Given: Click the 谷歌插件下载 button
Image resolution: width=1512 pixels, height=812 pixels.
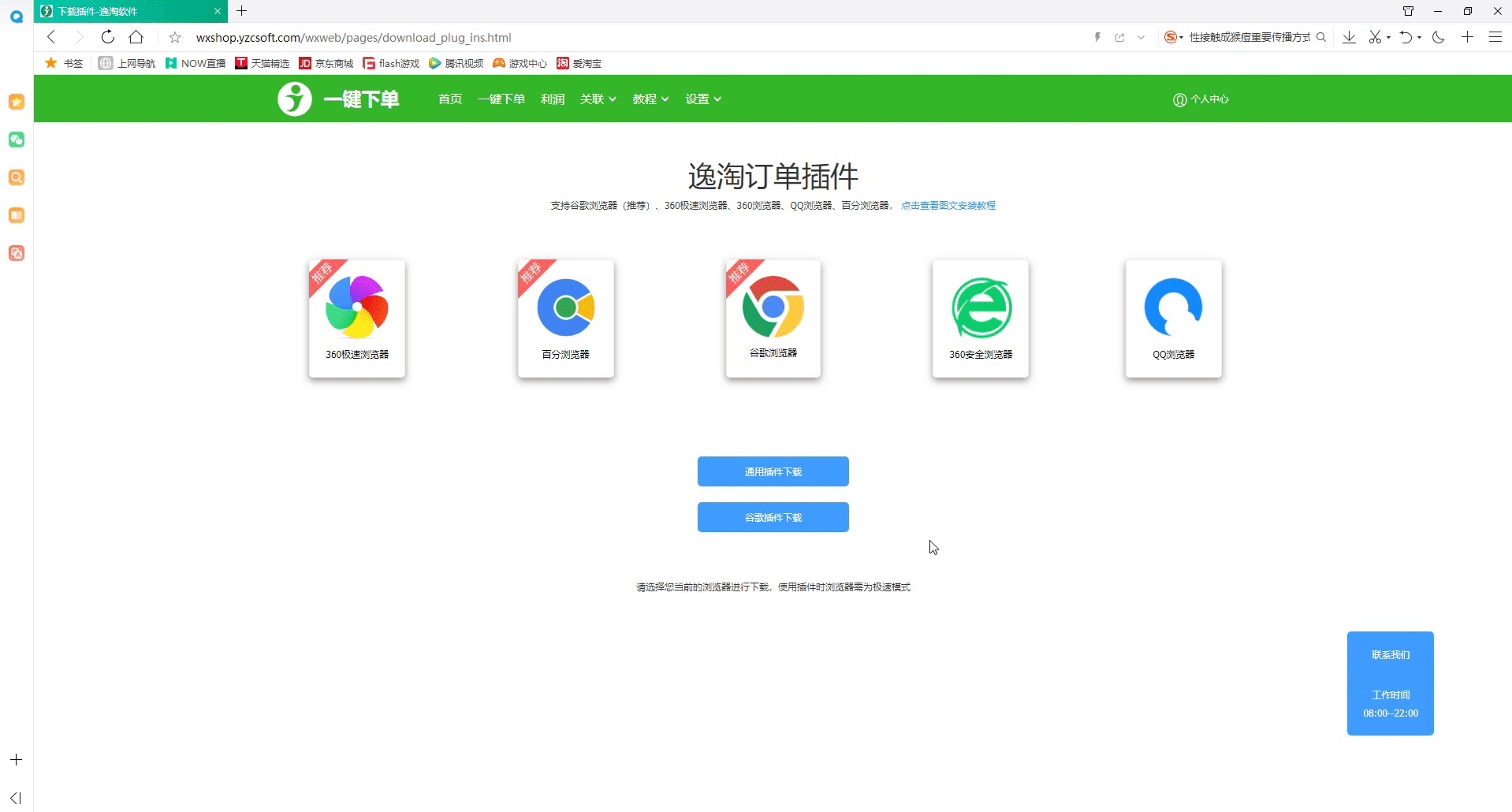Looking at the screenshot, I should (773, 517).
